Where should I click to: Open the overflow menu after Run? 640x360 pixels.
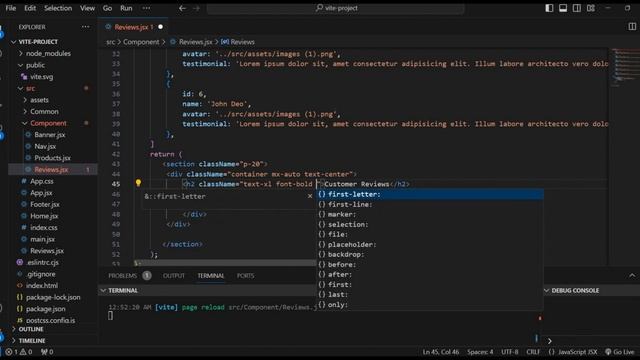pos(146,8)
